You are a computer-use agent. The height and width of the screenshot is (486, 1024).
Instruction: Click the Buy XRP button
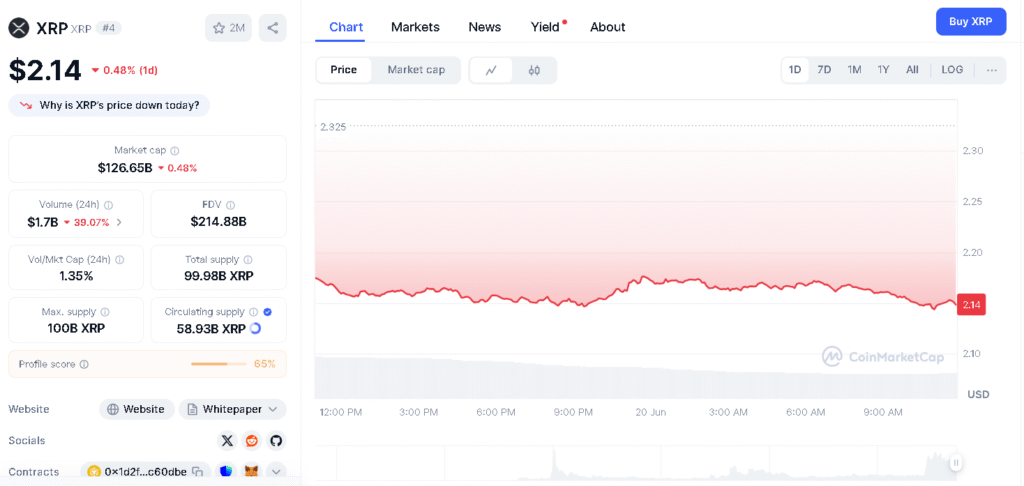[x=970, y=22]
